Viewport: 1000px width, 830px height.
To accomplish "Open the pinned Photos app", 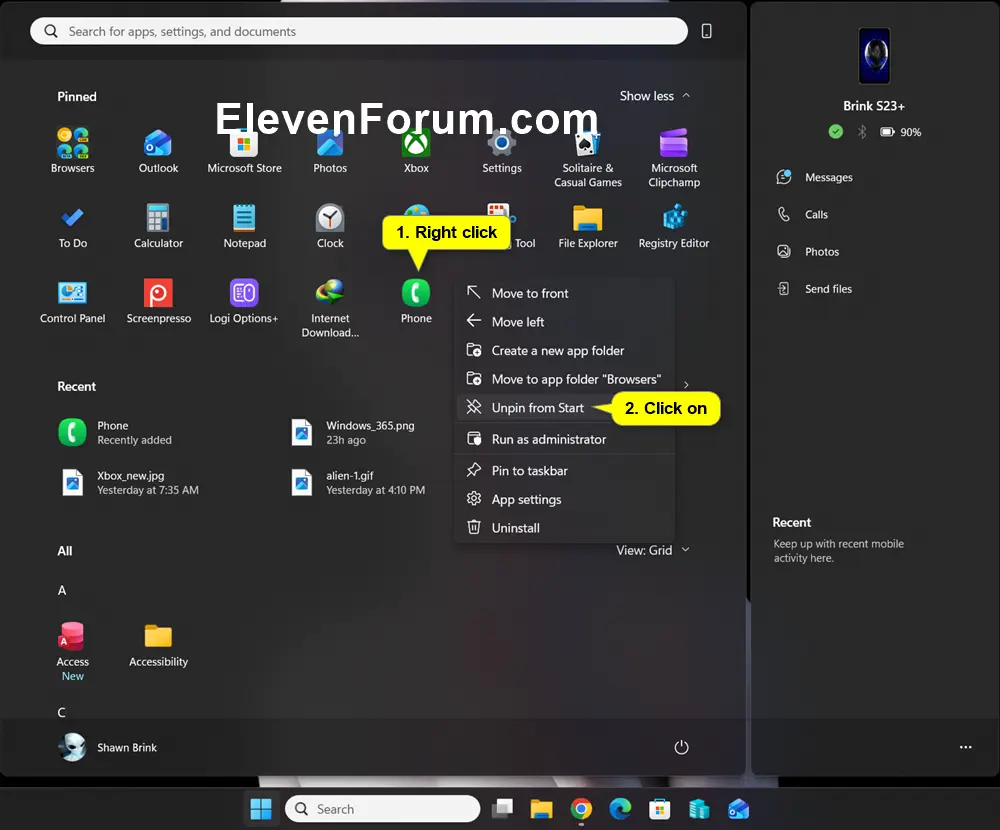I will point(330,151).
